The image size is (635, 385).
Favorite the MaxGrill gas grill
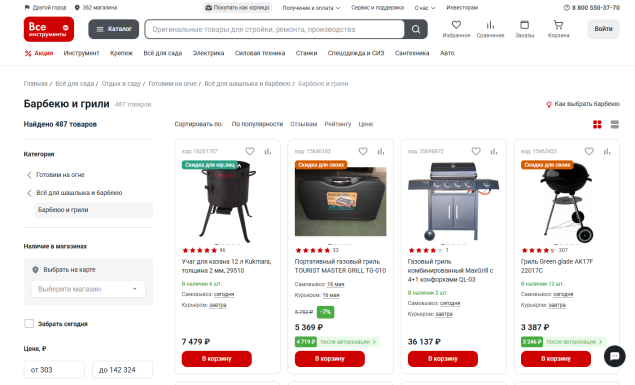[x=476, y=151]
